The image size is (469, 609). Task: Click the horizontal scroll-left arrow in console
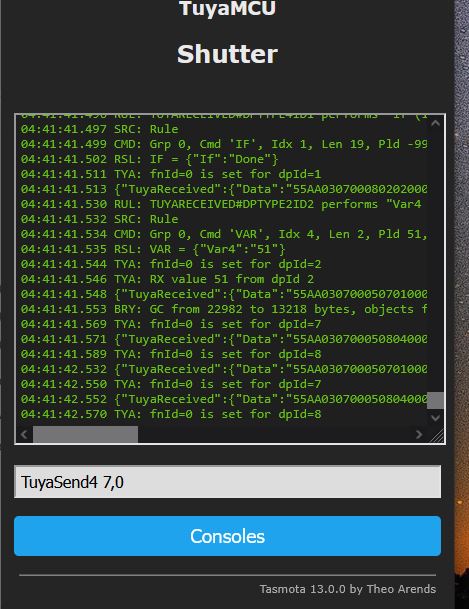coord(24,434)
